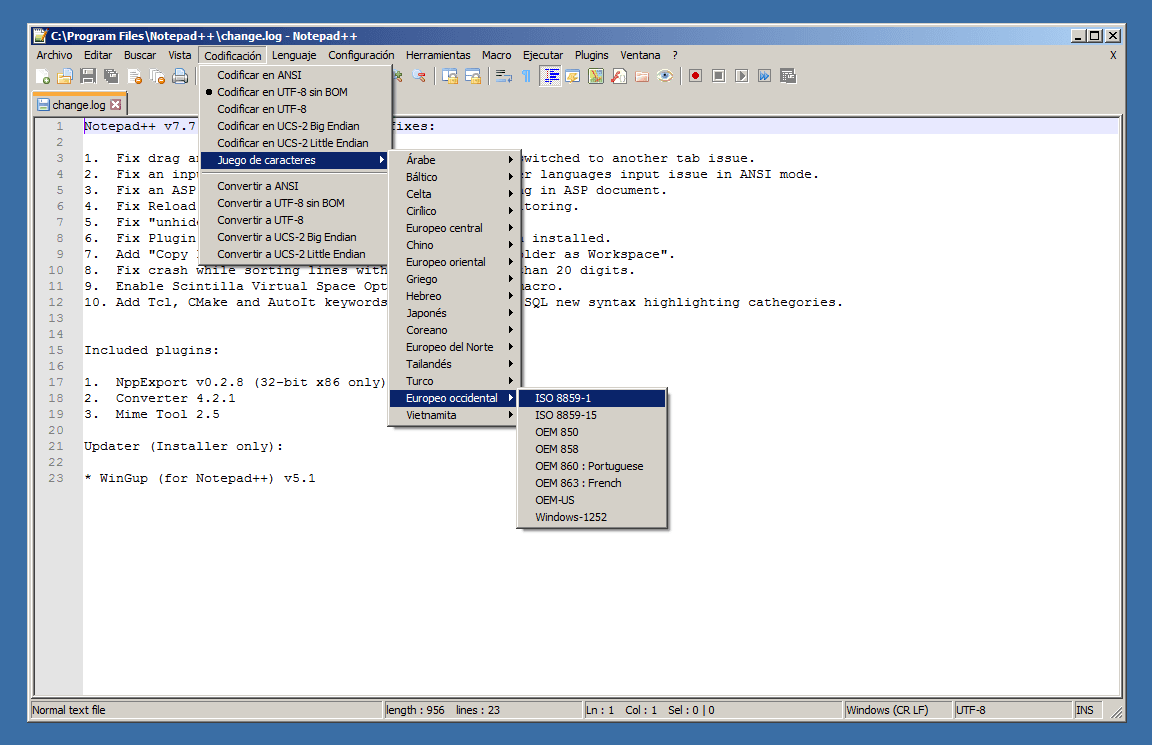Switch to the change.log tab
This screenshot has height=745, width=1152.
click(x=79, y=103)
